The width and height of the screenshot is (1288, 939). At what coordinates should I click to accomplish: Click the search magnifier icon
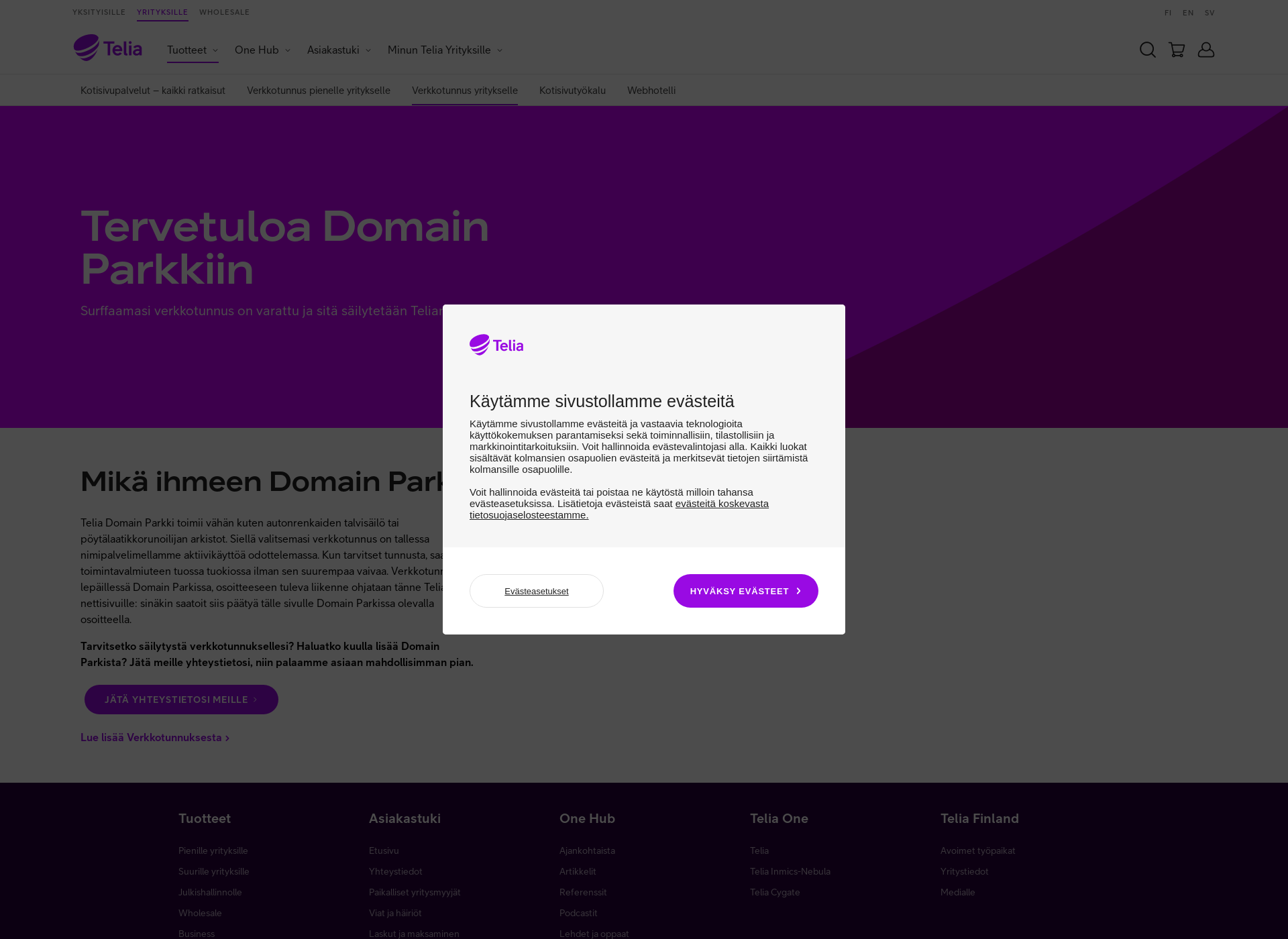click(1148, 49)
